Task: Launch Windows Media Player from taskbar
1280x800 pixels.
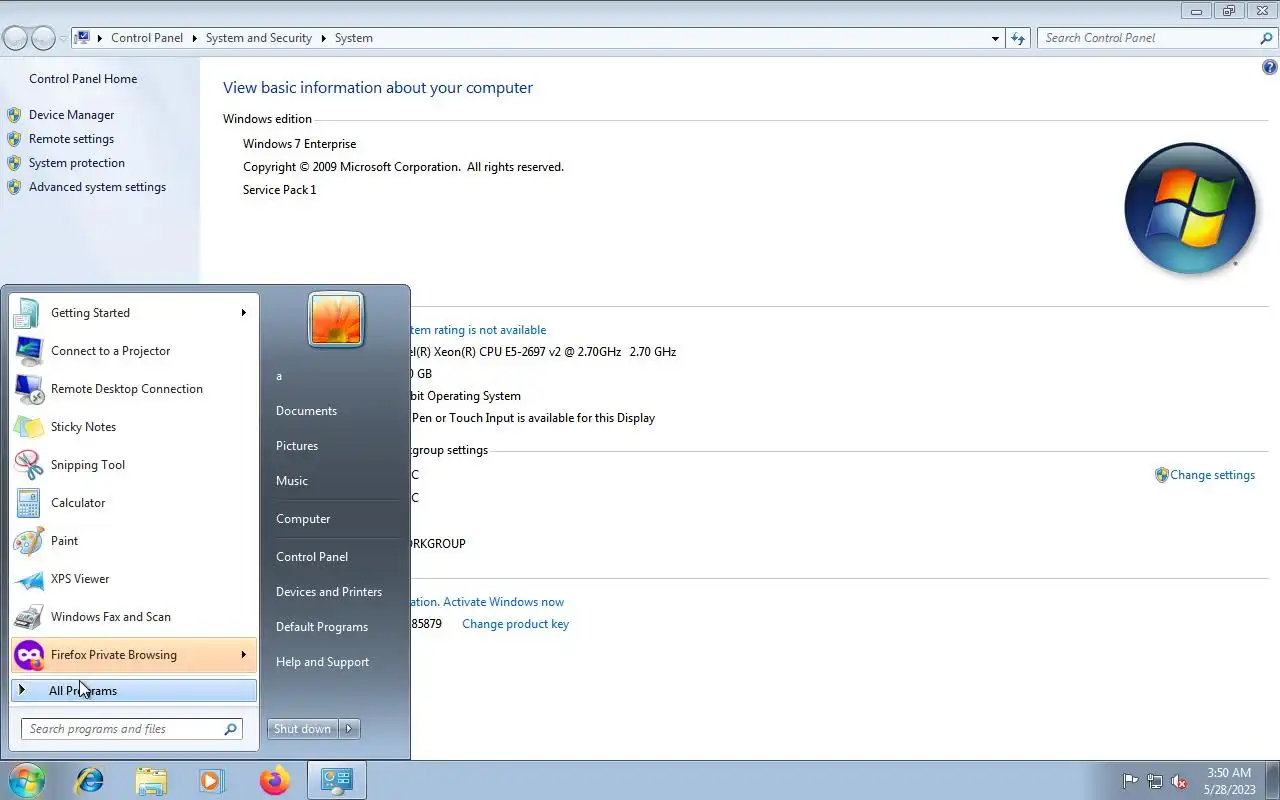Action: point(212,780)
